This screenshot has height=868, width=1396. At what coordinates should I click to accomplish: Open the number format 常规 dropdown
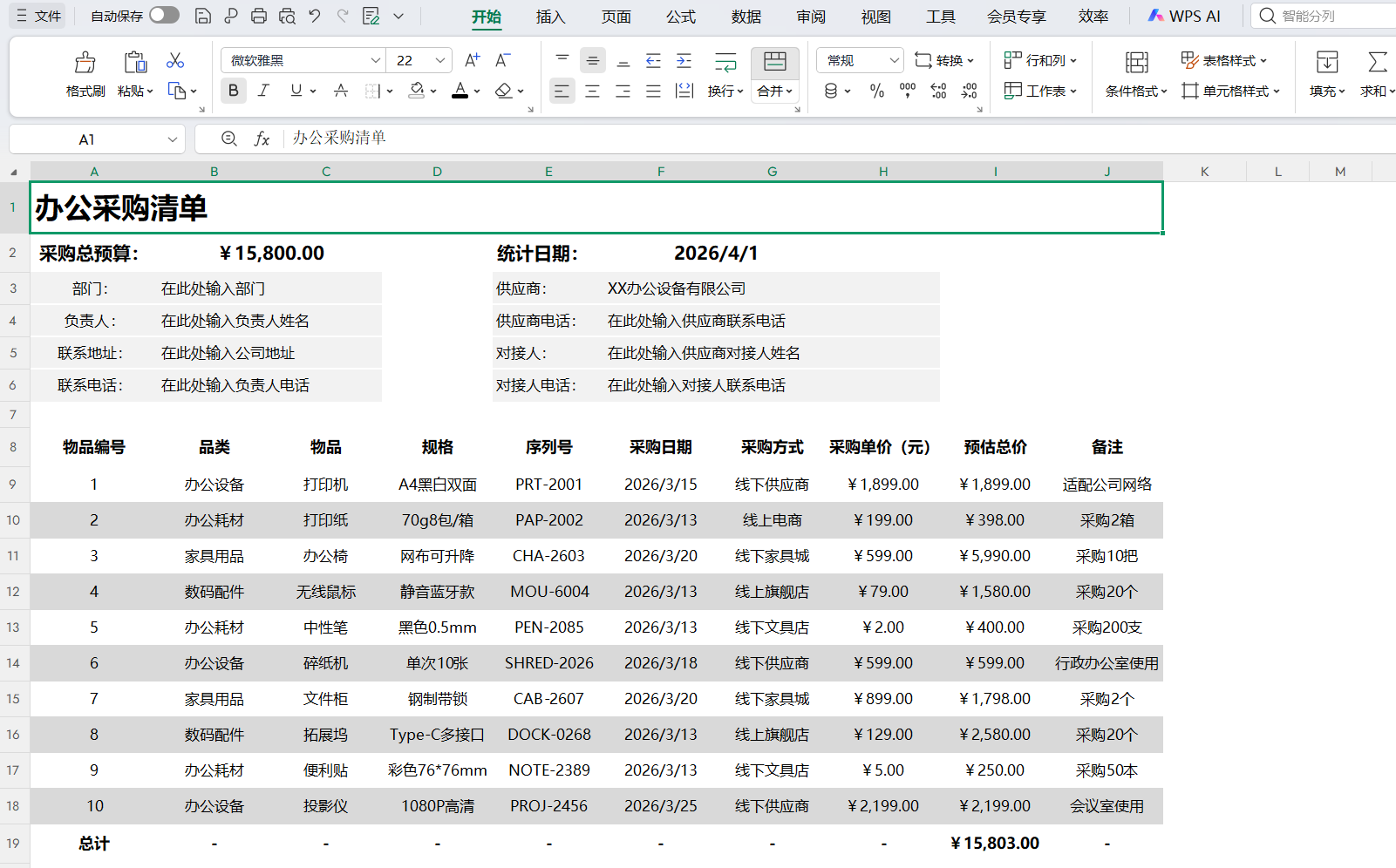point(894,60)
